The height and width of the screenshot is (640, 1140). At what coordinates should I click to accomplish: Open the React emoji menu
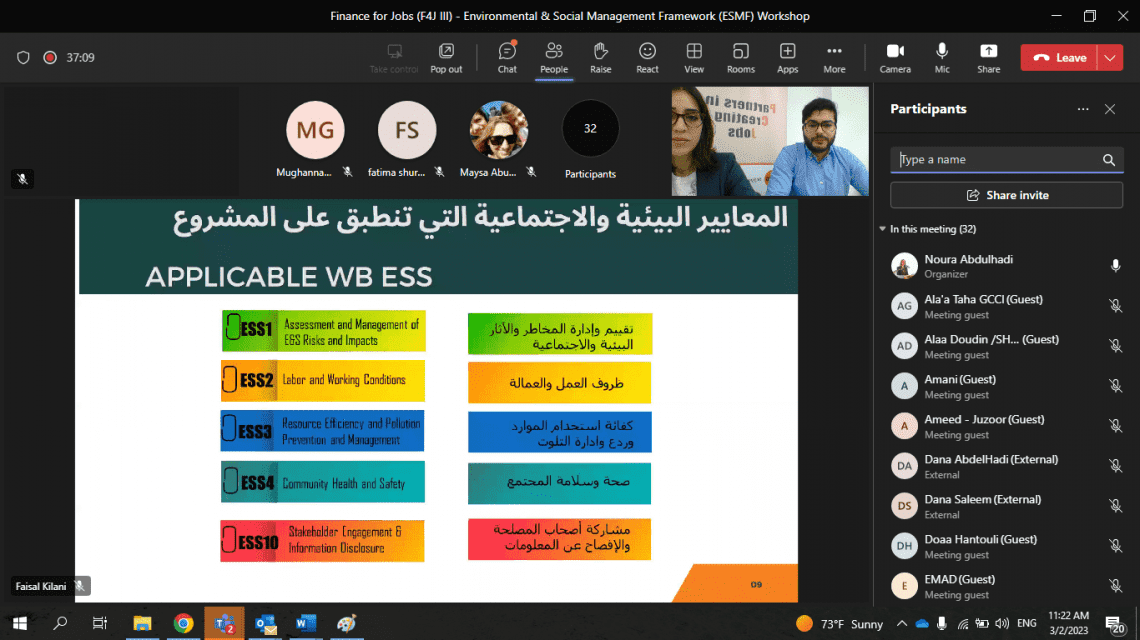click(x=647, y=57)
